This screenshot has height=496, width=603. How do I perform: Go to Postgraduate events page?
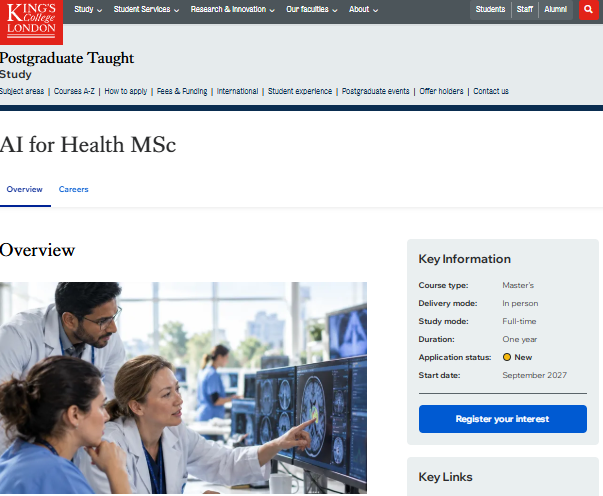375,91
